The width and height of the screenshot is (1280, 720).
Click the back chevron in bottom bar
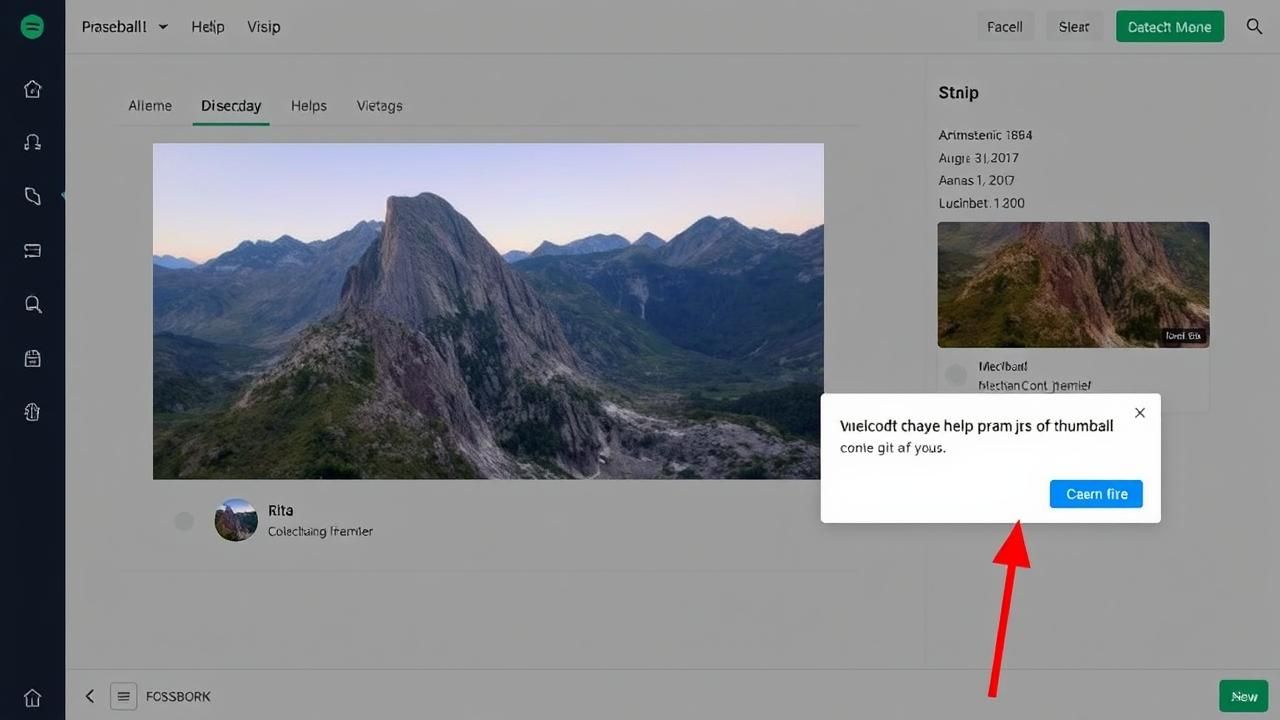(x=90, y=696)
